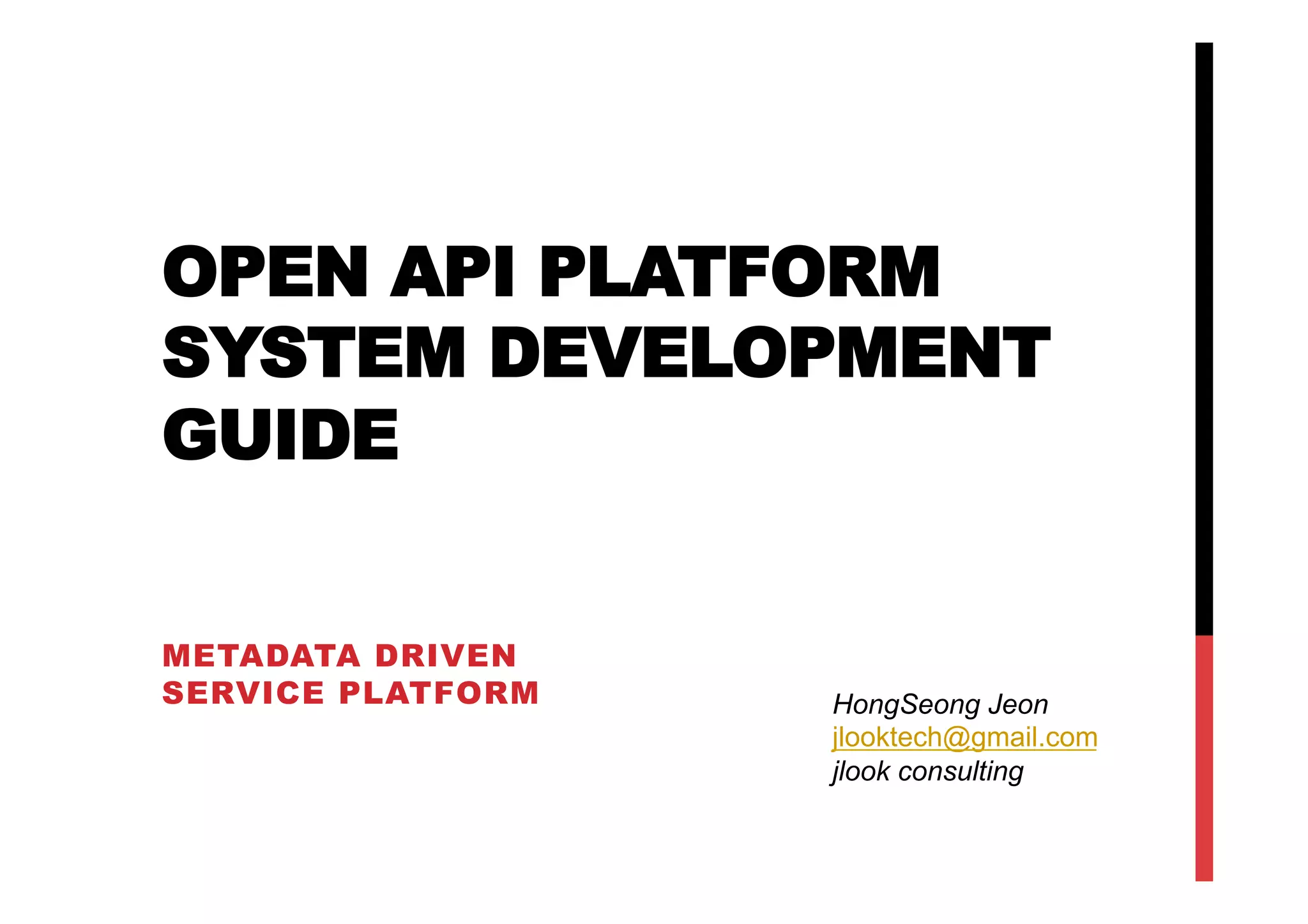Click the word SERVICE in subtitle
Image resolution: width=1308 pixels, height=924 pixels.
[x=243, y=693]
